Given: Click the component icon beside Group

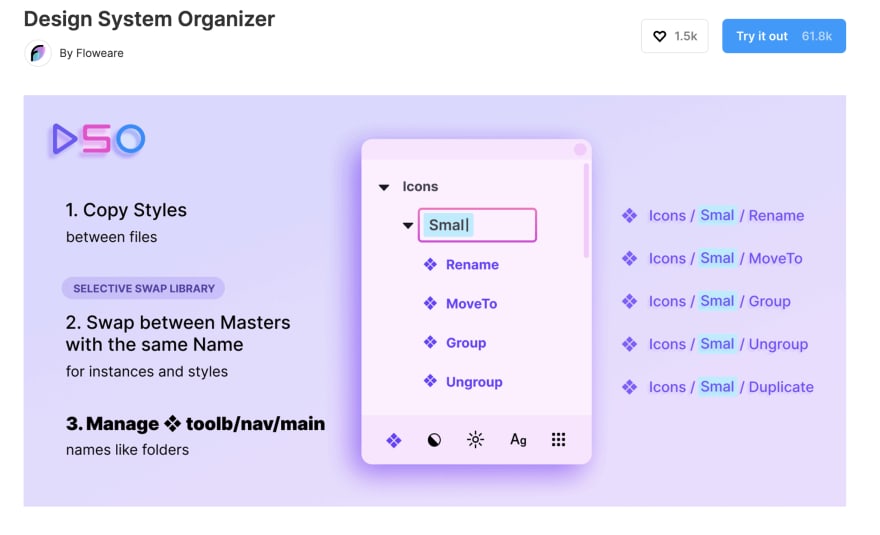Looking at the screenshot, I should tap(430, 342).
